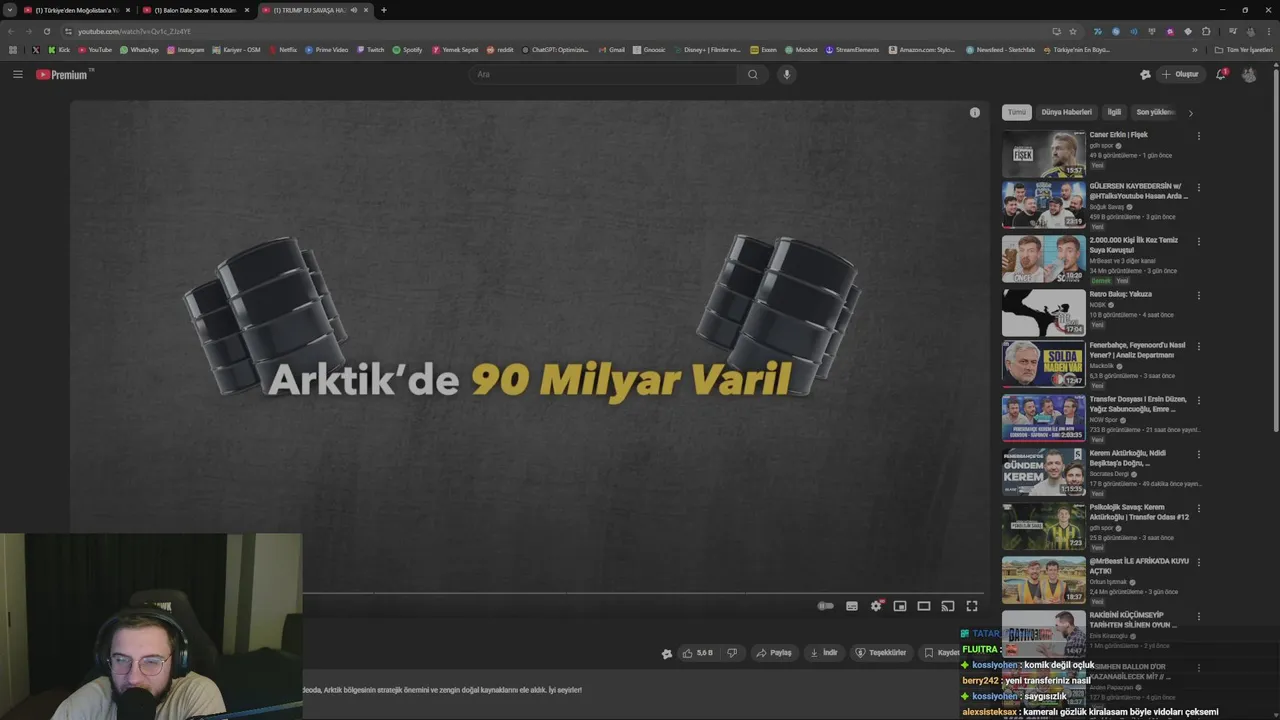Open options menu for Retro Bakış: Yakuza

pos(1199,295)
